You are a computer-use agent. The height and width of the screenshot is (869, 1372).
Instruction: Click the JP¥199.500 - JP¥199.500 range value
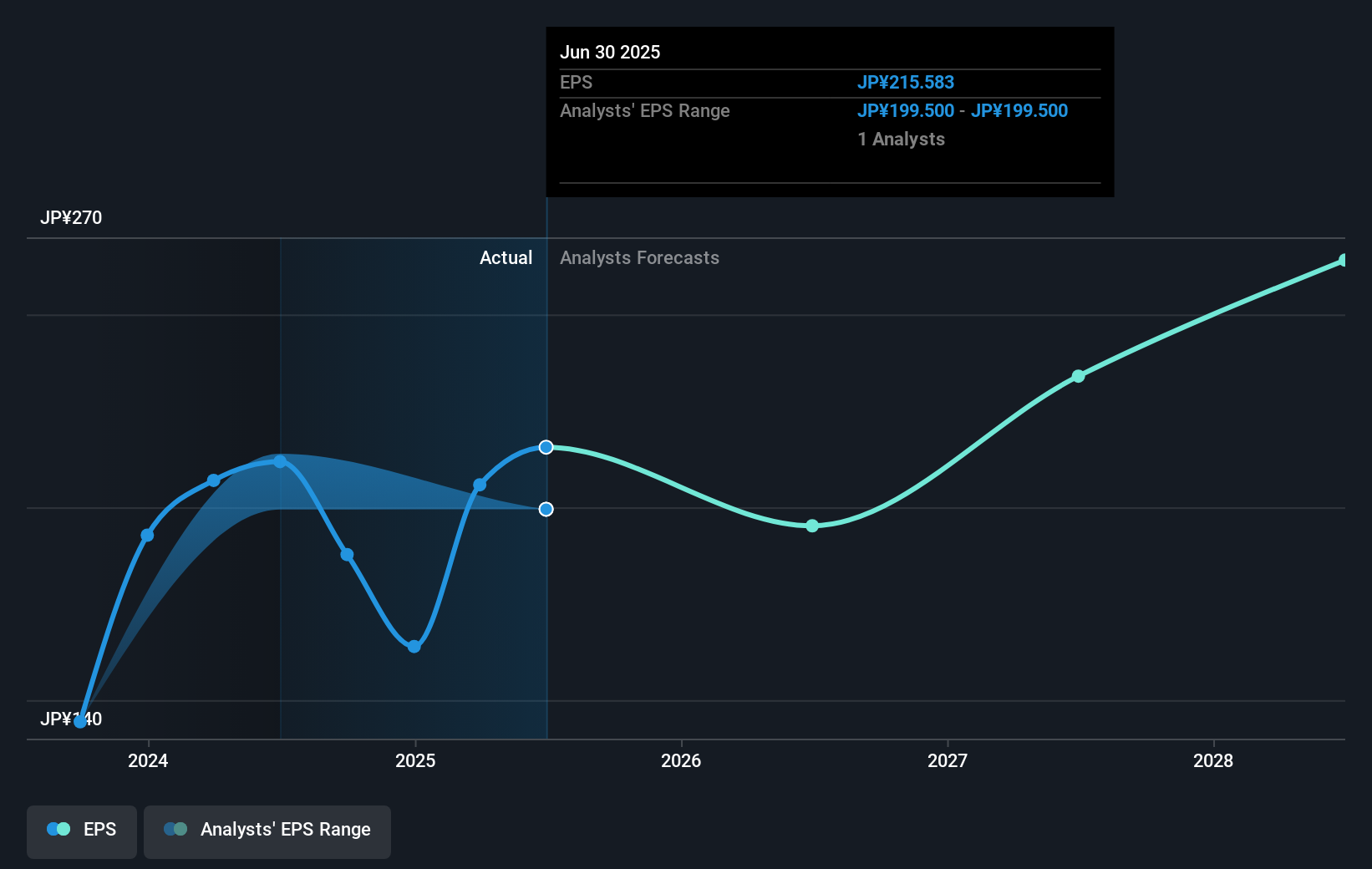[963, 110]
